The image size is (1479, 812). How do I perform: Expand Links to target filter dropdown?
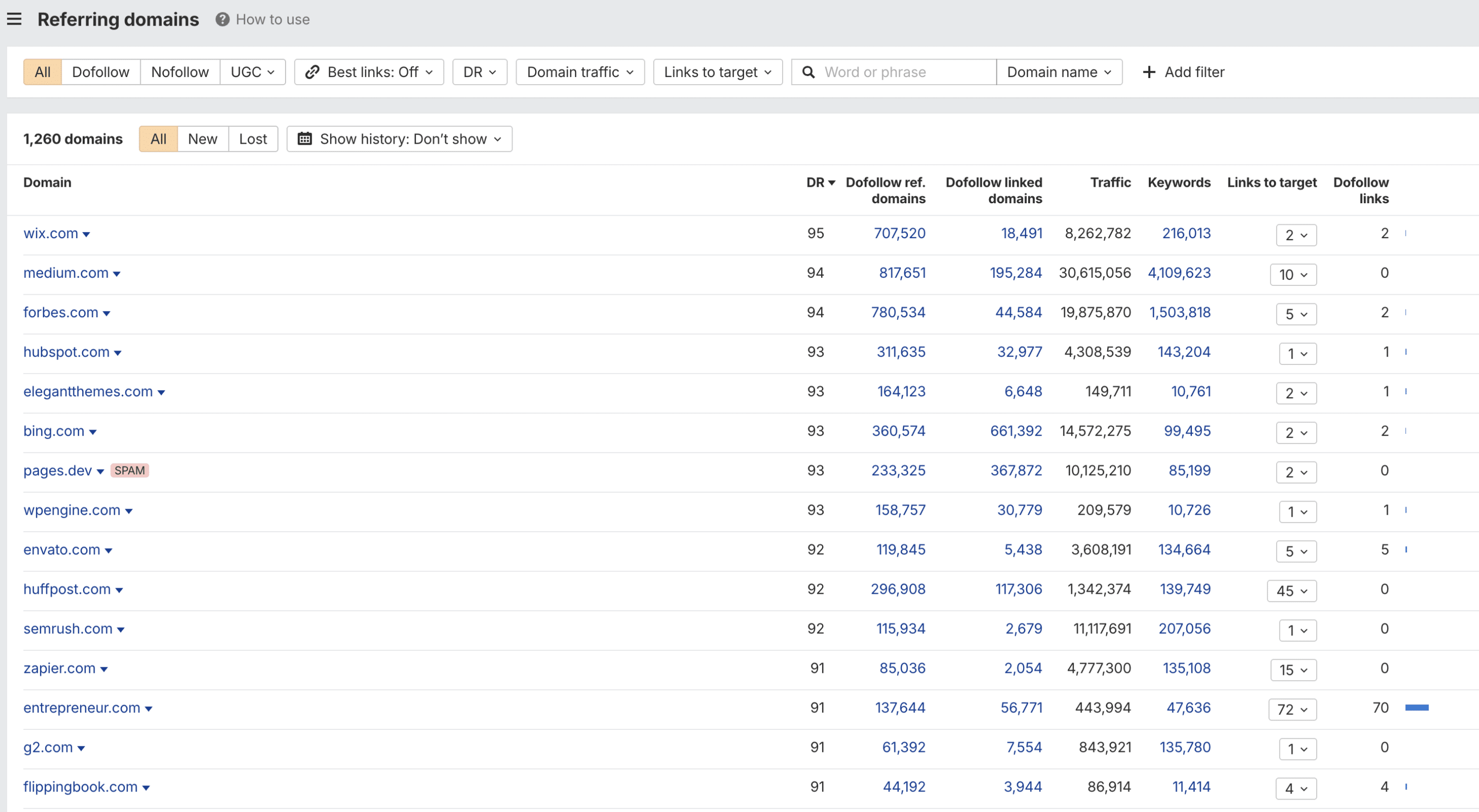coord(718,72)
